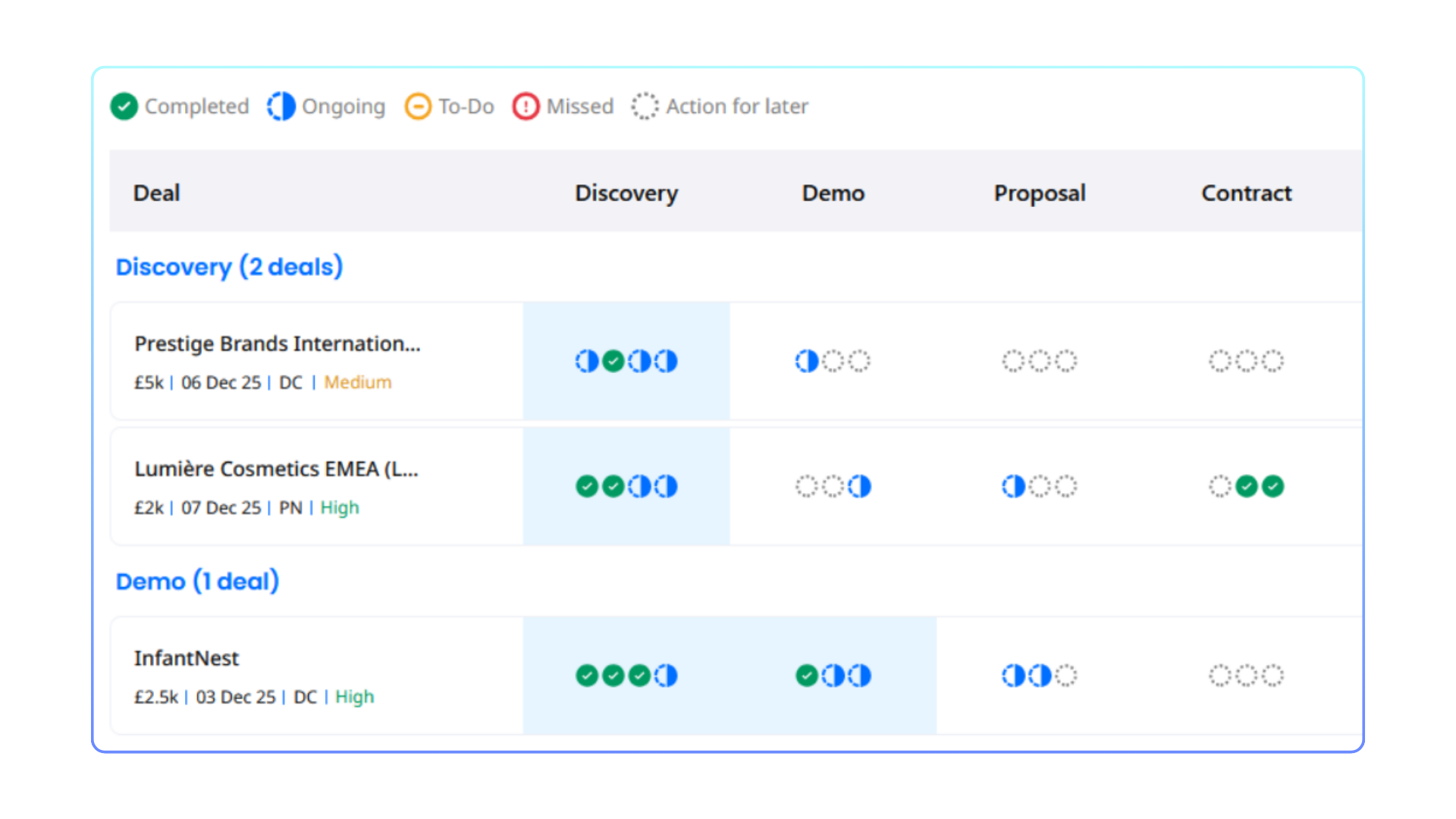The height and width of the screenshot is (819, 1456).
Task: Click the orange To-Do legend icon
Action: pos(418,106)
